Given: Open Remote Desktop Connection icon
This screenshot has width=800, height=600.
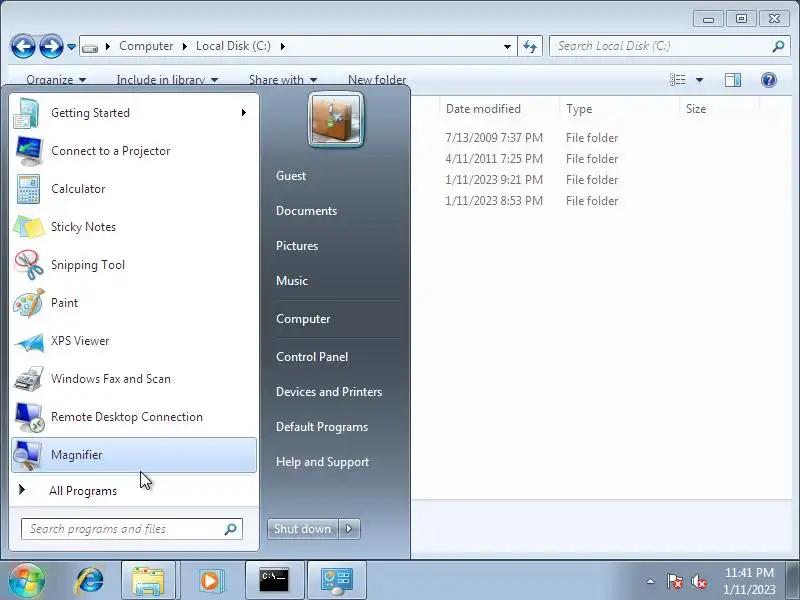Looking at the screenshot, I should (x=29, y=417).
